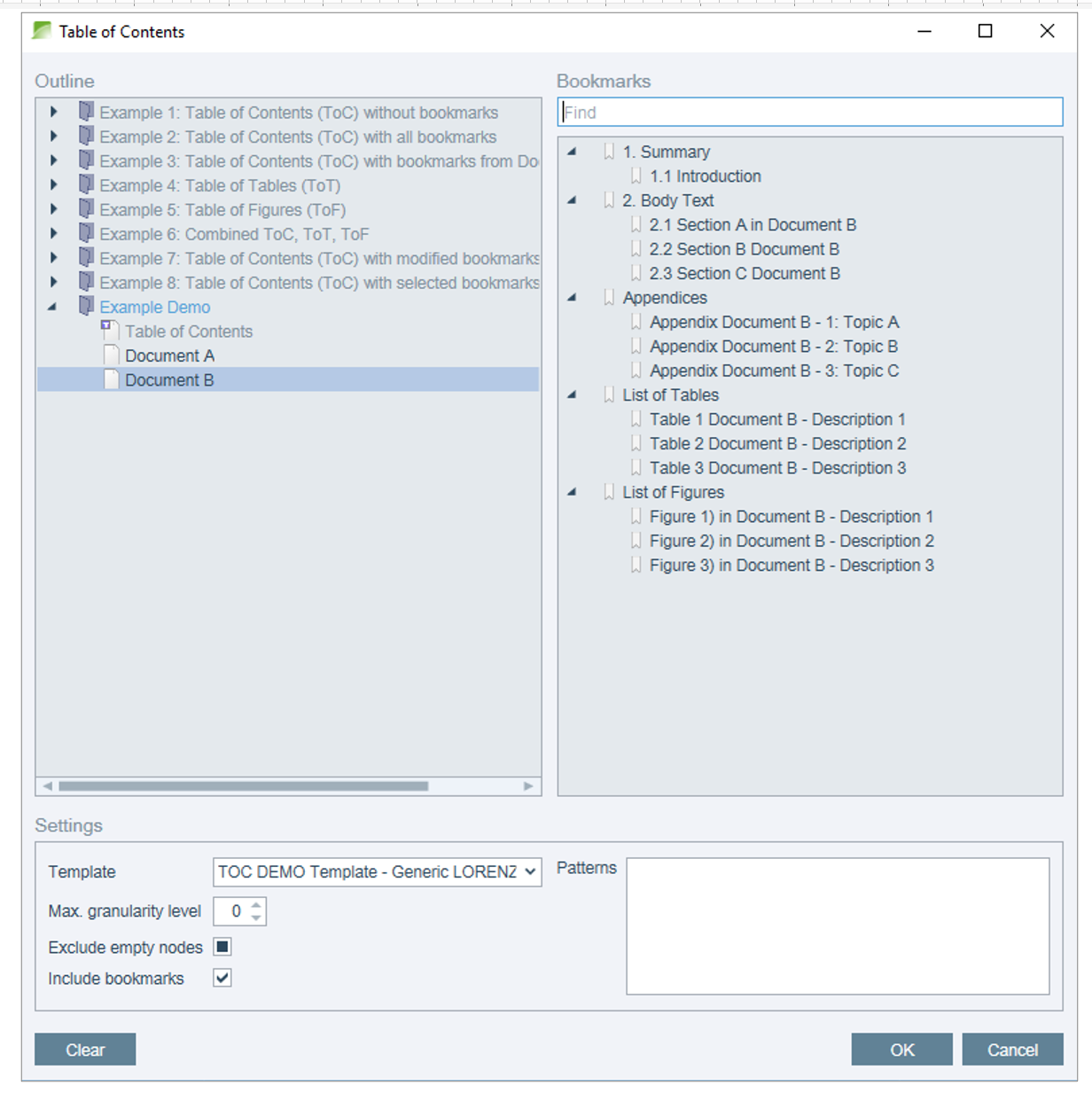
Task: Expand the Example 8 outline node
Action: [54, 282]
